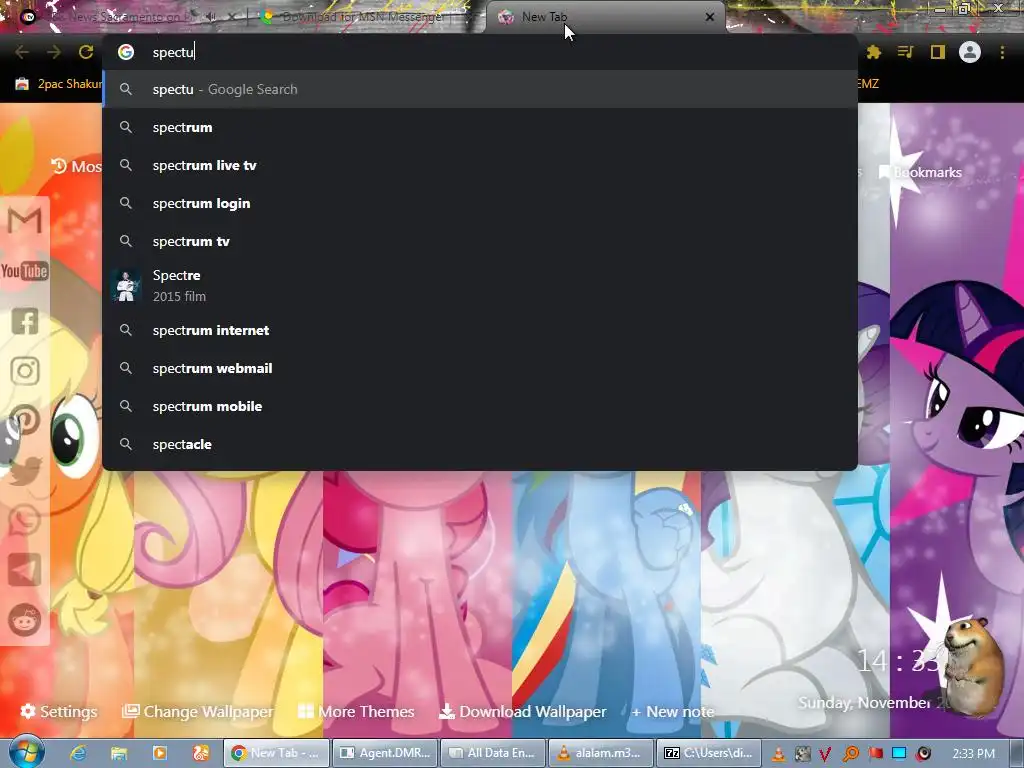This screenshot has width=1024, height=768.
Task: Close the New Tab tab
Action: tap(710, 17)
